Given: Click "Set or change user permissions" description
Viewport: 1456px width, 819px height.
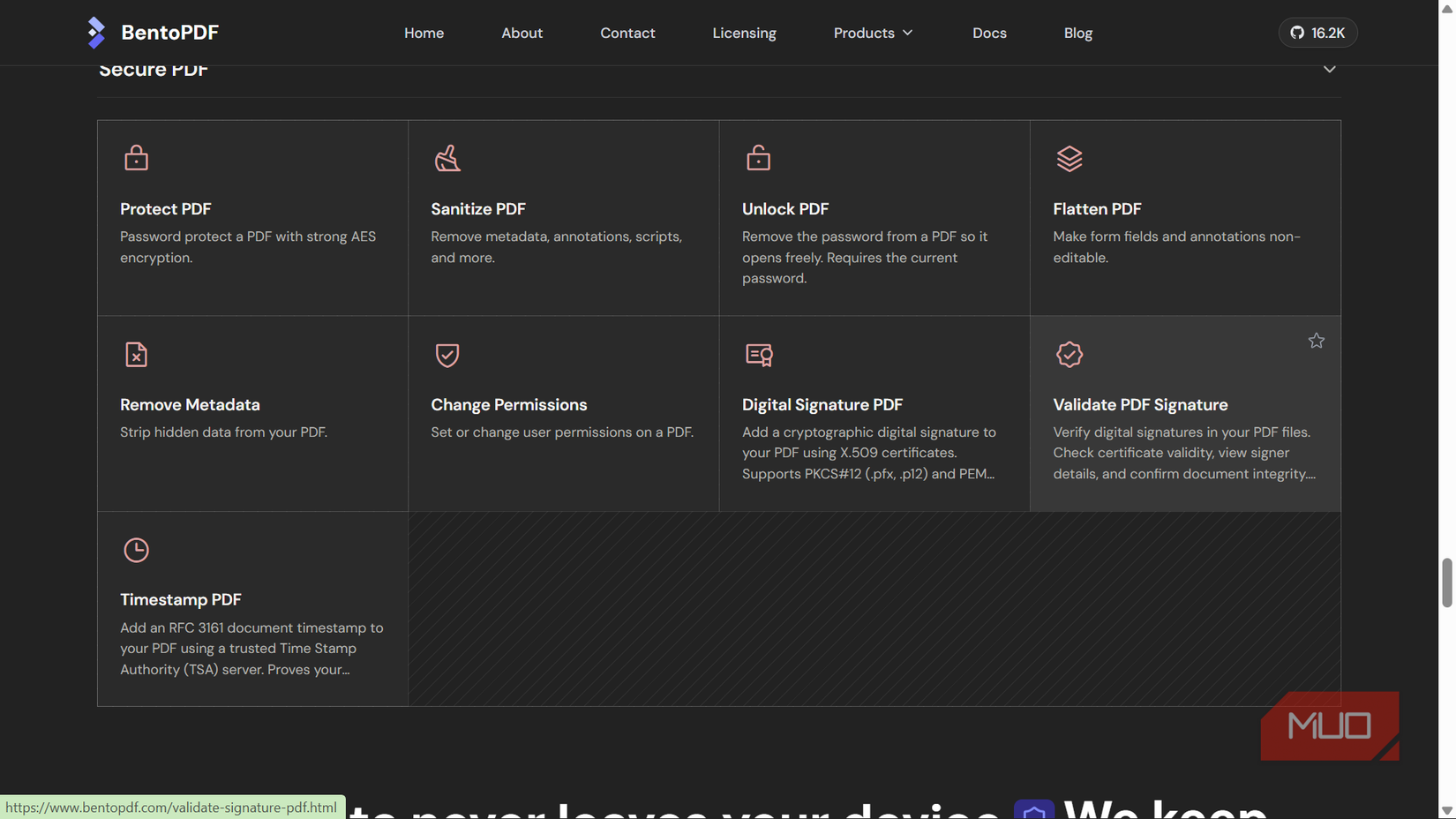Looking at the screenshot, I should pyautogui.click(x=562, y=432).
